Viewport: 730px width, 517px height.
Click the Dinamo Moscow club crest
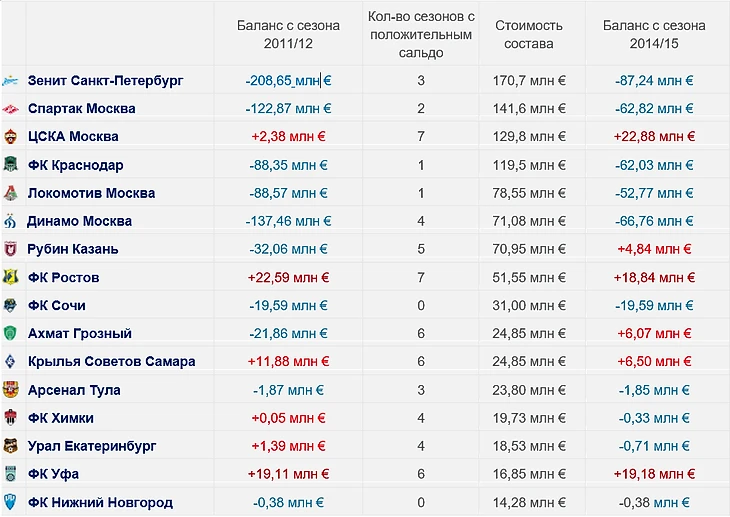pyautogui.click(x=10, y=221)
